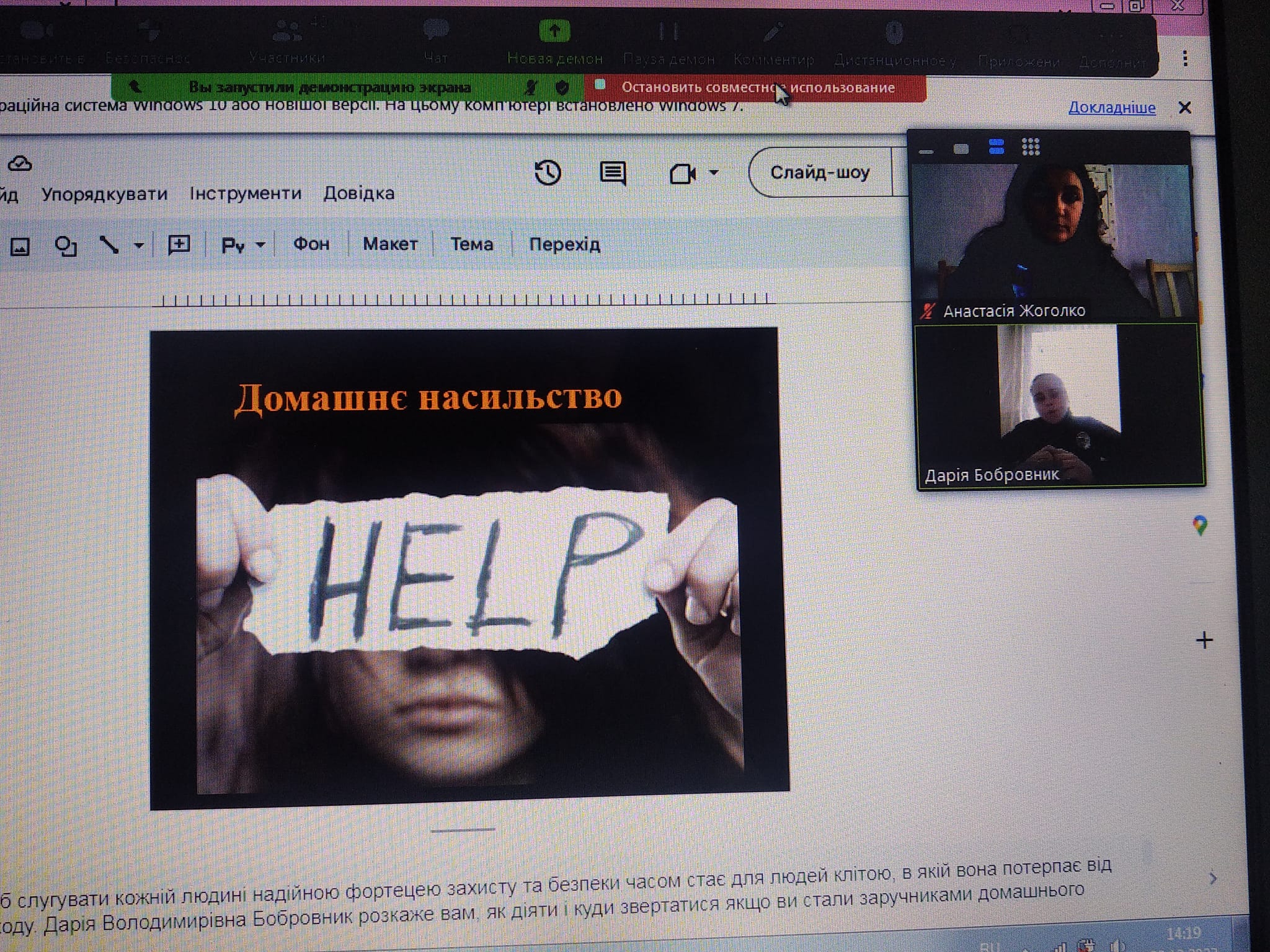Open the Довідка menu

coord(358,193)
